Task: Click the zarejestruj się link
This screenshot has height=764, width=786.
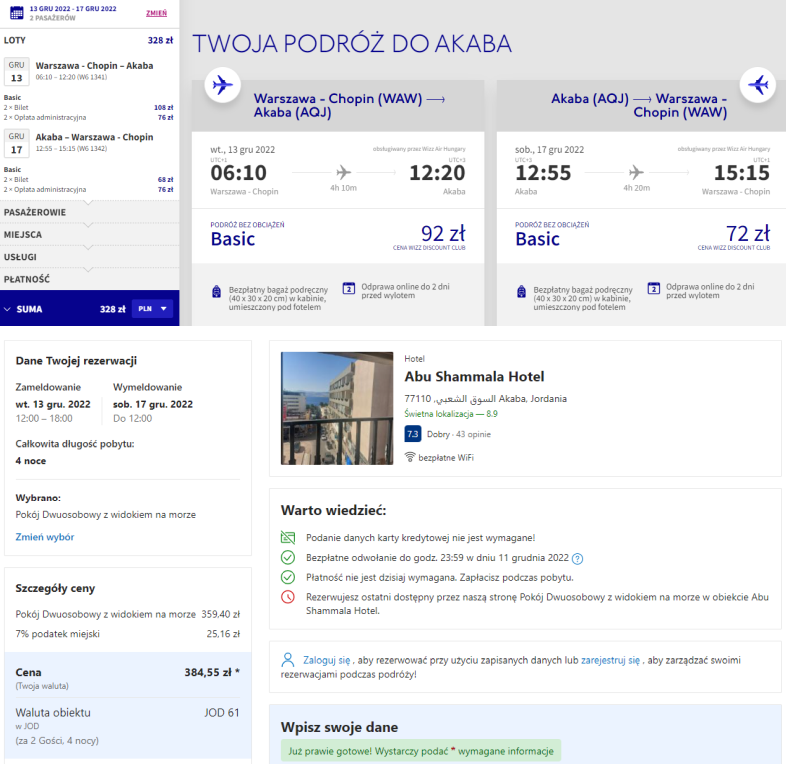Action: tap(610, 660)
